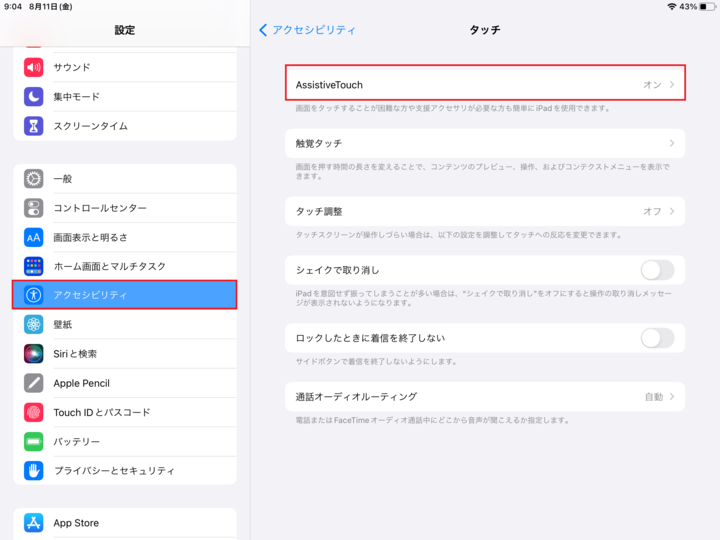Tap the Wi-Fi status icon
Screen dimensions: 720x540
672,6
